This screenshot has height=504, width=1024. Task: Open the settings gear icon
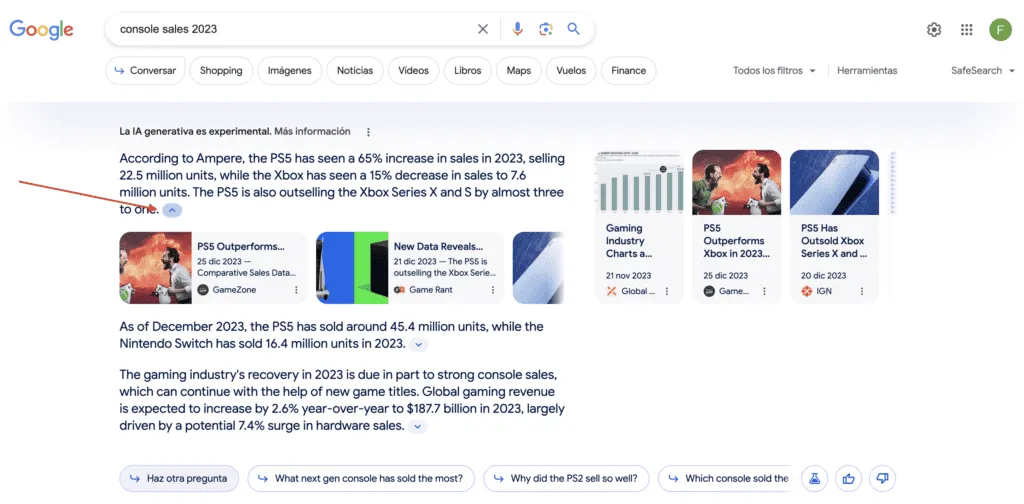pyautogui.click(x=934, y=29)
